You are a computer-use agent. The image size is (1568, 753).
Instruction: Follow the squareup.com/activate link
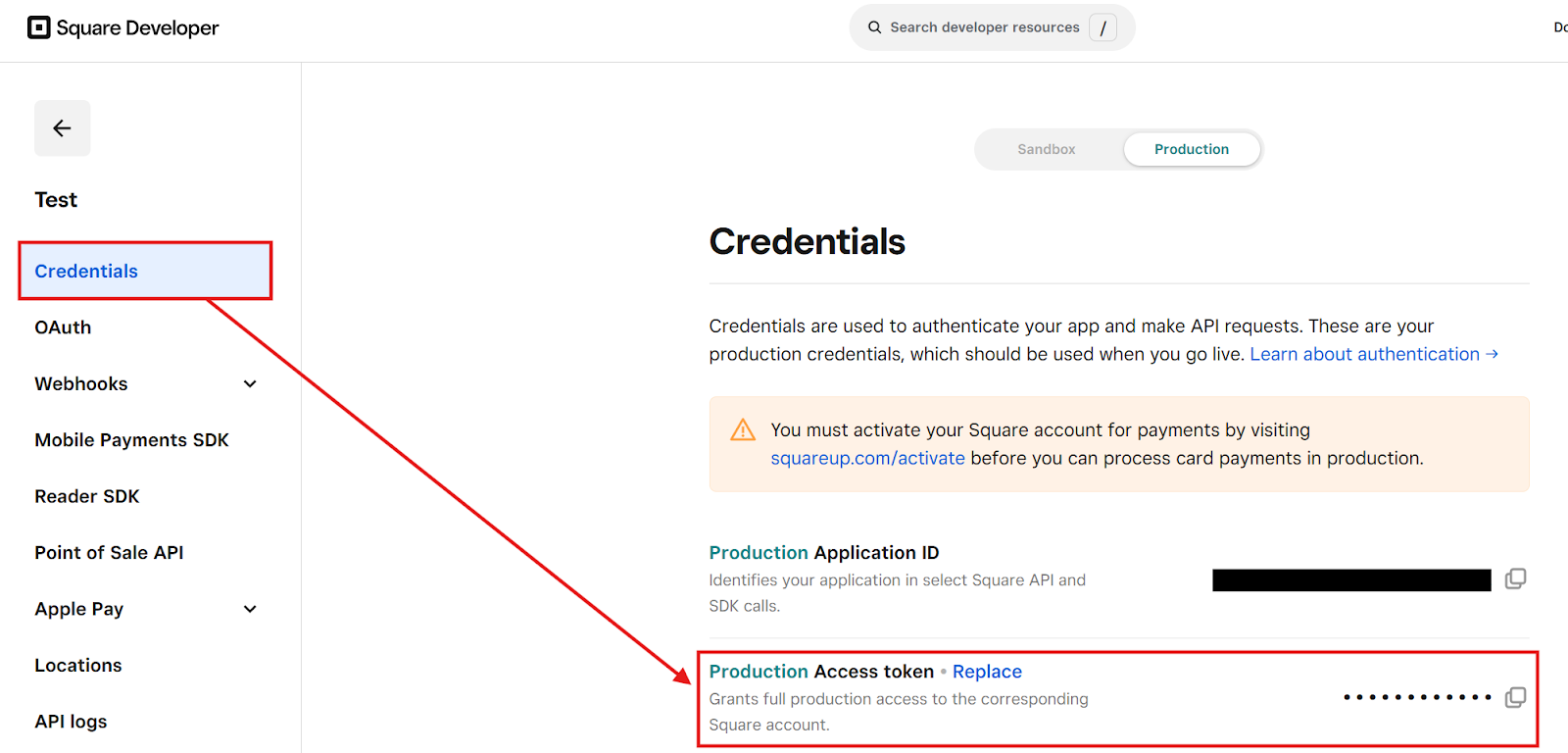pyautogui.click(x=867, y=458)
